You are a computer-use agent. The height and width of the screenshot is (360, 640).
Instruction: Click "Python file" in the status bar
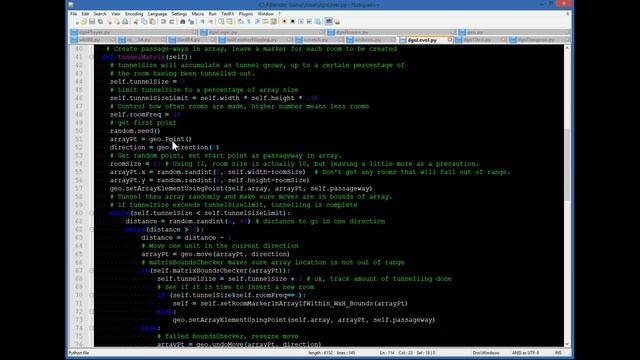click(x=79, y=353)
